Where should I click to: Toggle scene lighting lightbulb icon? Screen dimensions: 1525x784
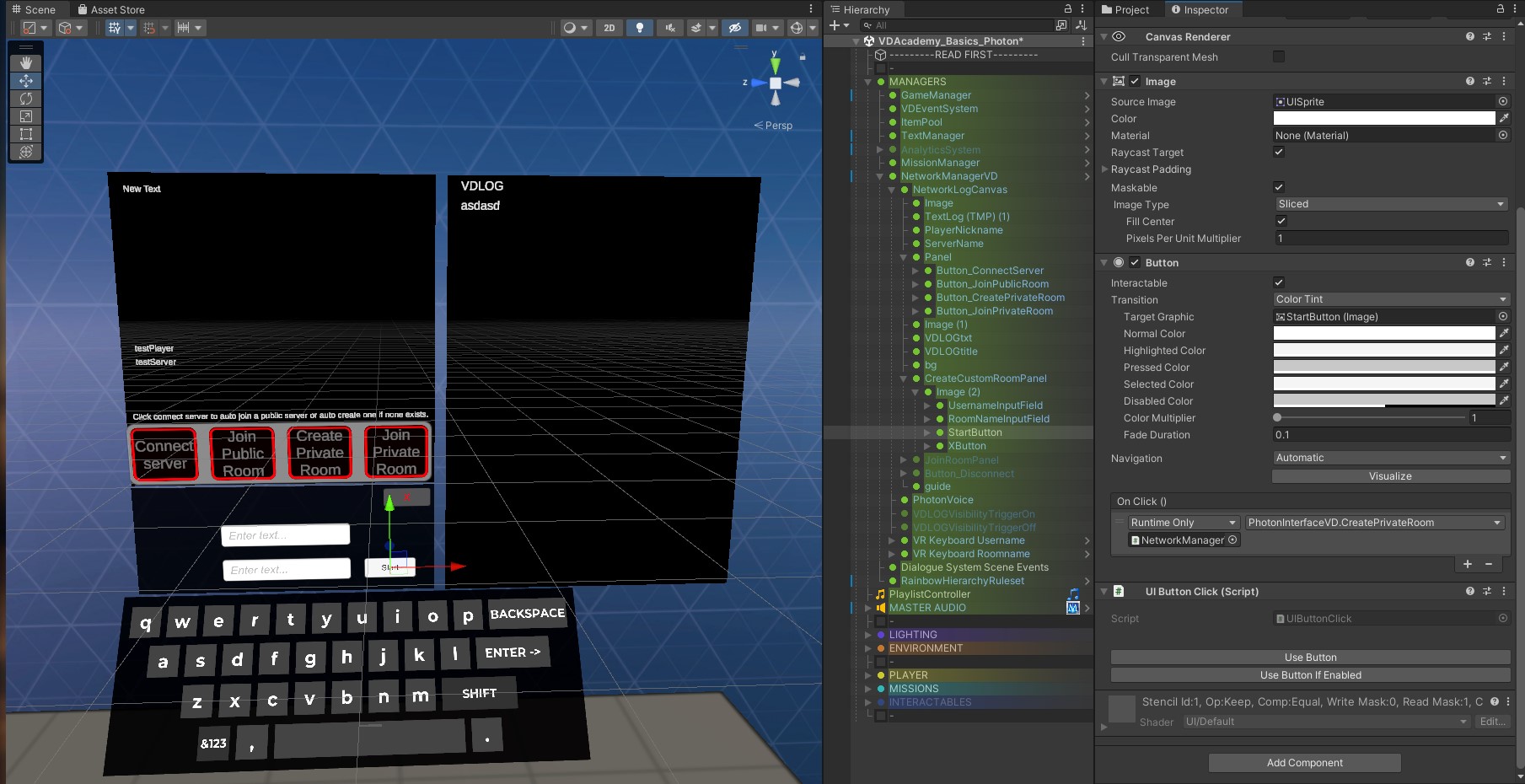coord(640,28)
